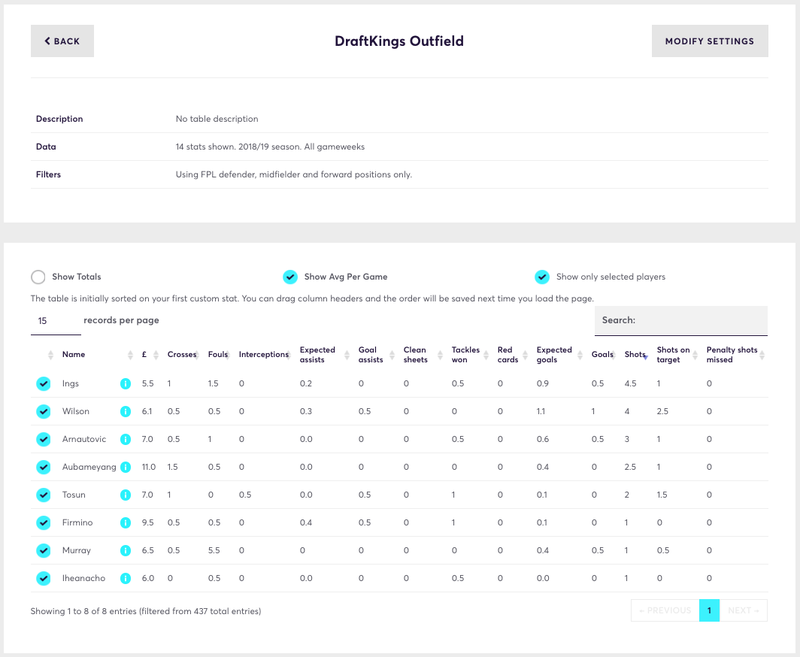
Task: Deselect Murray row checkbox
Action: 43,550
